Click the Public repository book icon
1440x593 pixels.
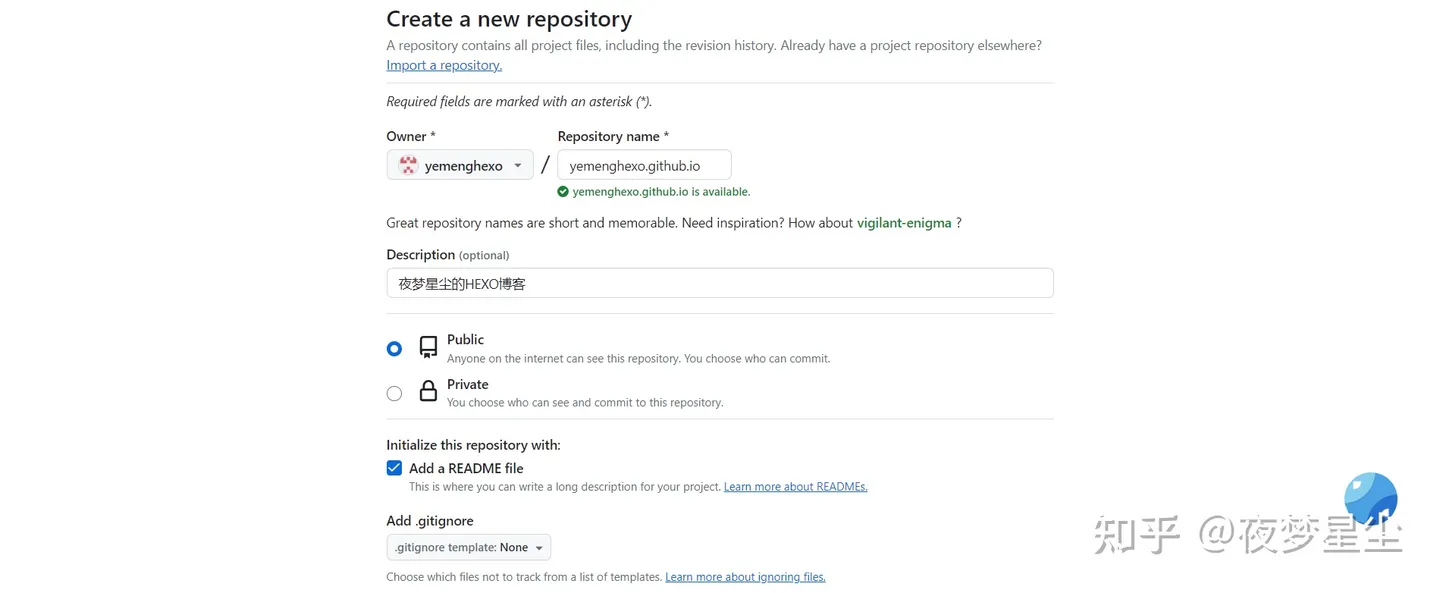[x=428, y=347]
